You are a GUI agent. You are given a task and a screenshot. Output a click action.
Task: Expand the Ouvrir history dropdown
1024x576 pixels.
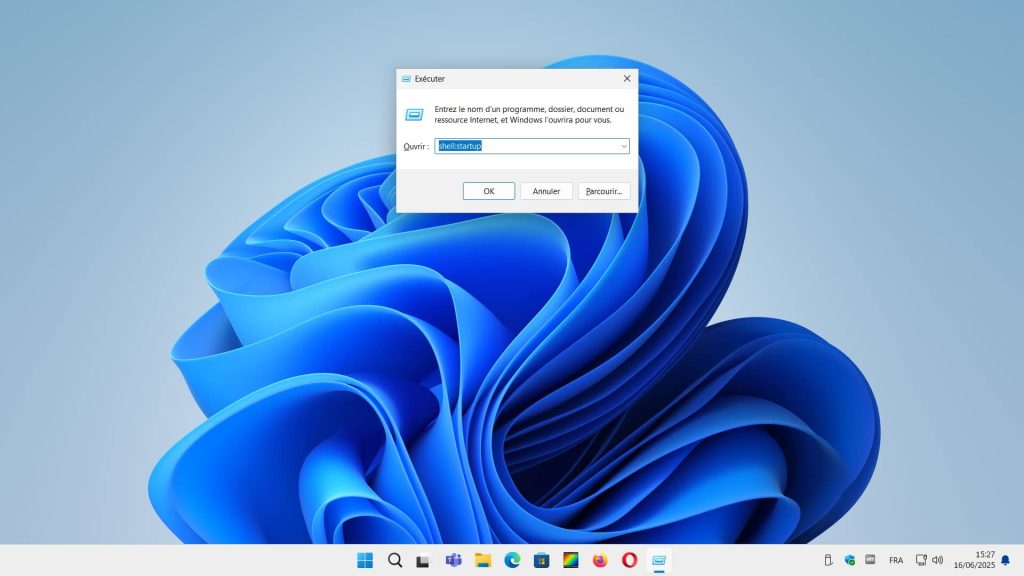click(x=622, y=146)
